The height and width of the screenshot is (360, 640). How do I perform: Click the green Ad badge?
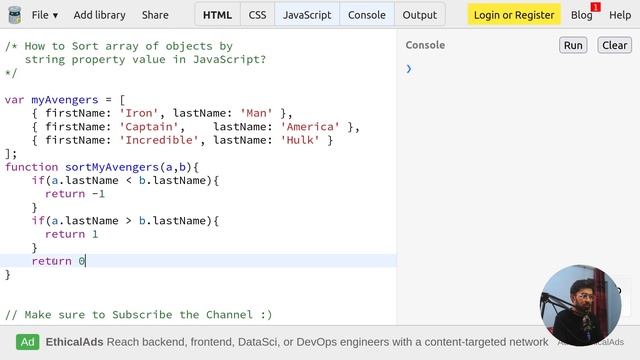click(28, 342)
